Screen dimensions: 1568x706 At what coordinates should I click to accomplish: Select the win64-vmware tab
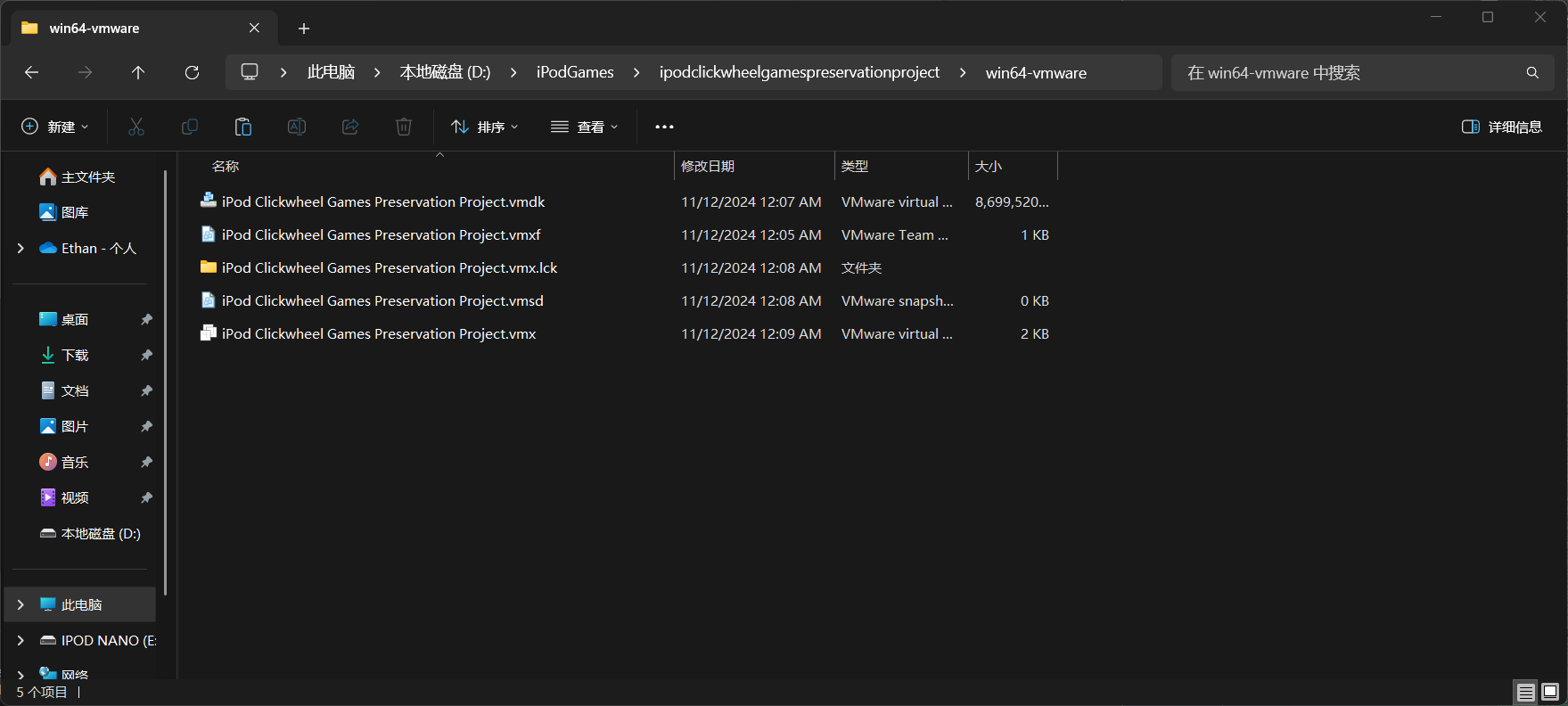coord(144,29)
